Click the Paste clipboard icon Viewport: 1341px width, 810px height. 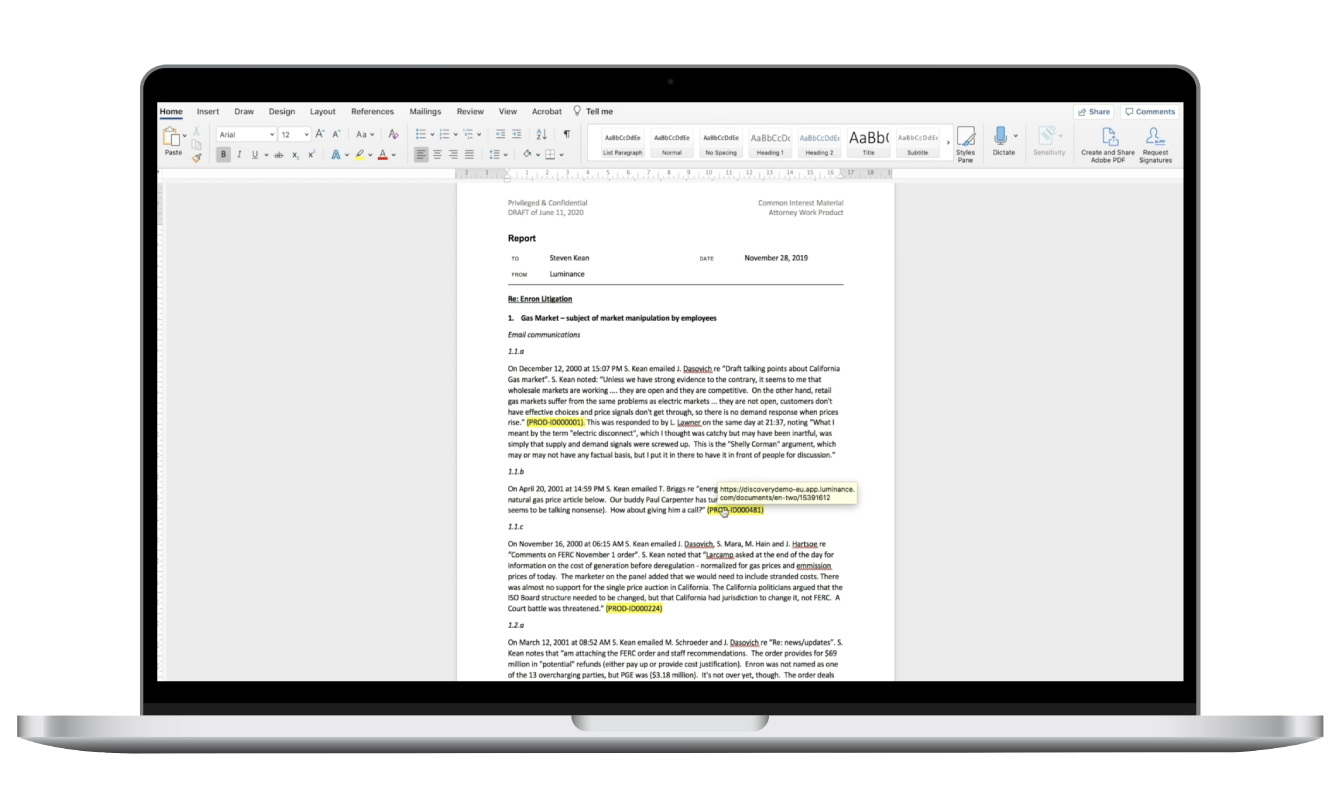click(171, 137)
